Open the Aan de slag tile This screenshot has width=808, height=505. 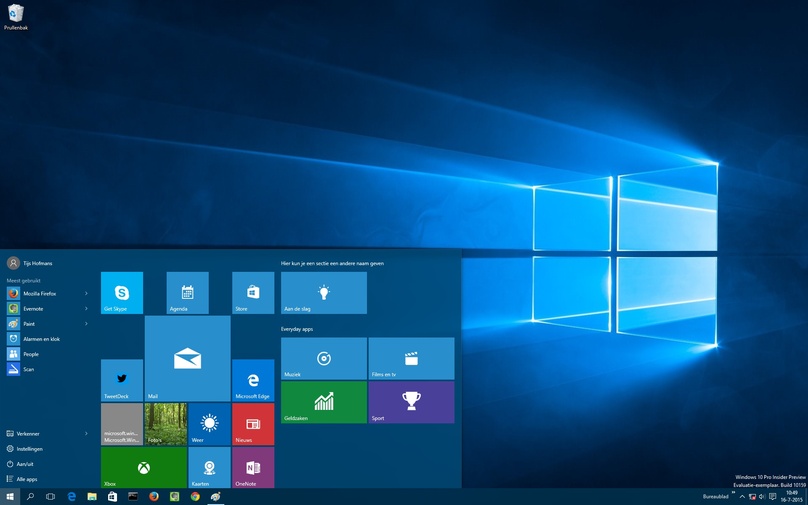324,293
